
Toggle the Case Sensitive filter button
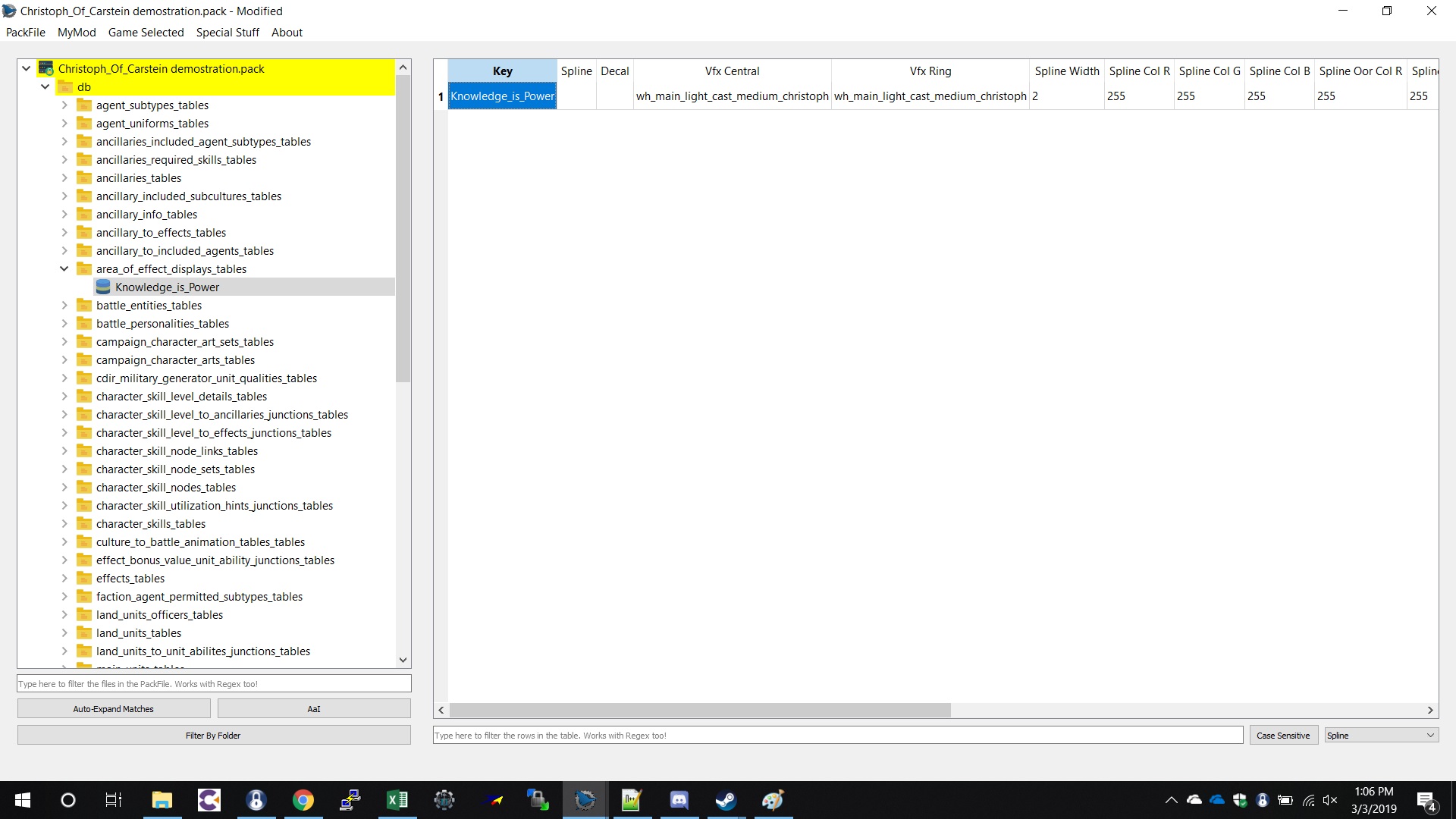(x=1282, y=736)
